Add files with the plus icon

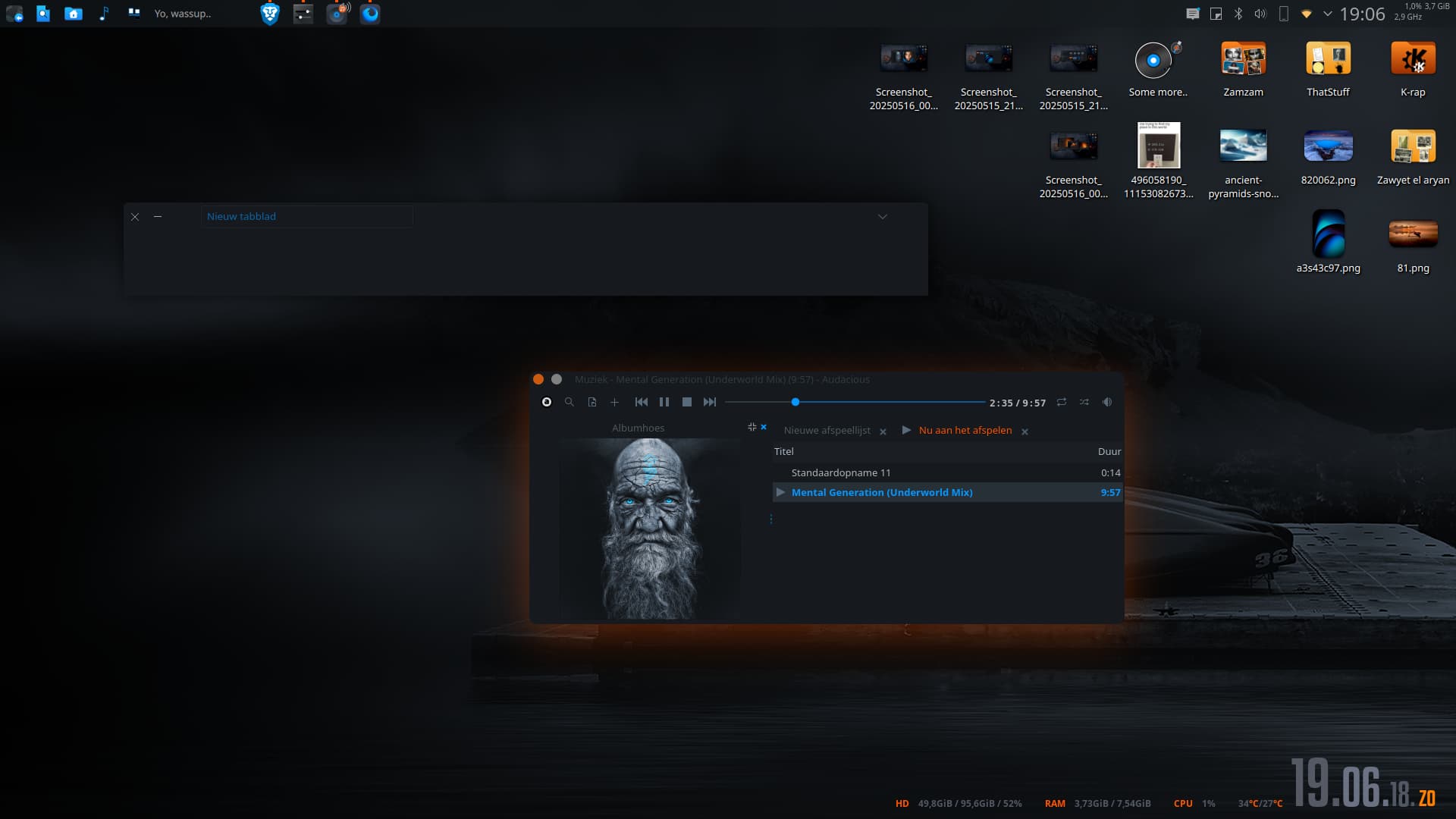click(x=615, y=402)
